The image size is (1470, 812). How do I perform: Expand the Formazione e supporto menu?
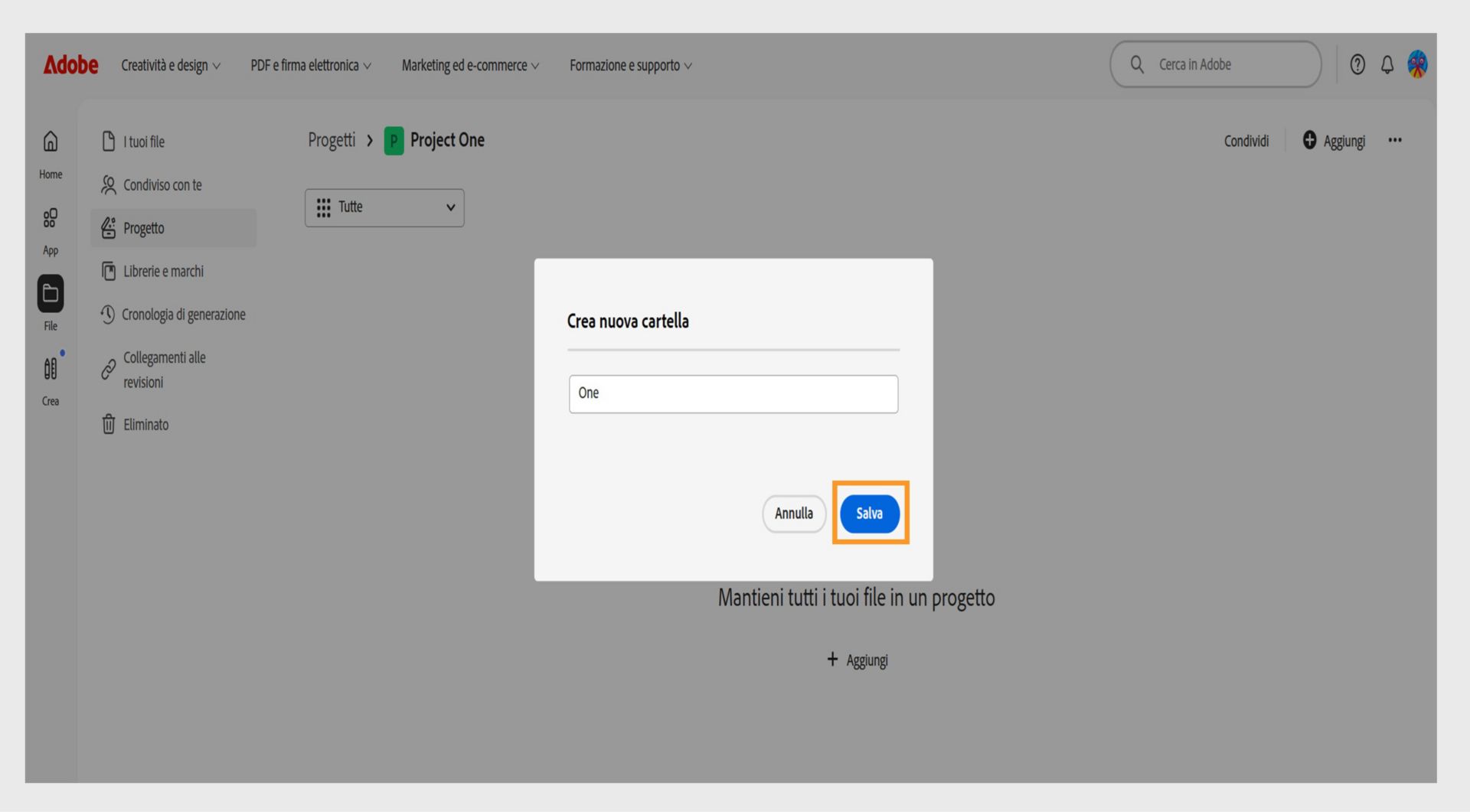(x=629, y=65)
